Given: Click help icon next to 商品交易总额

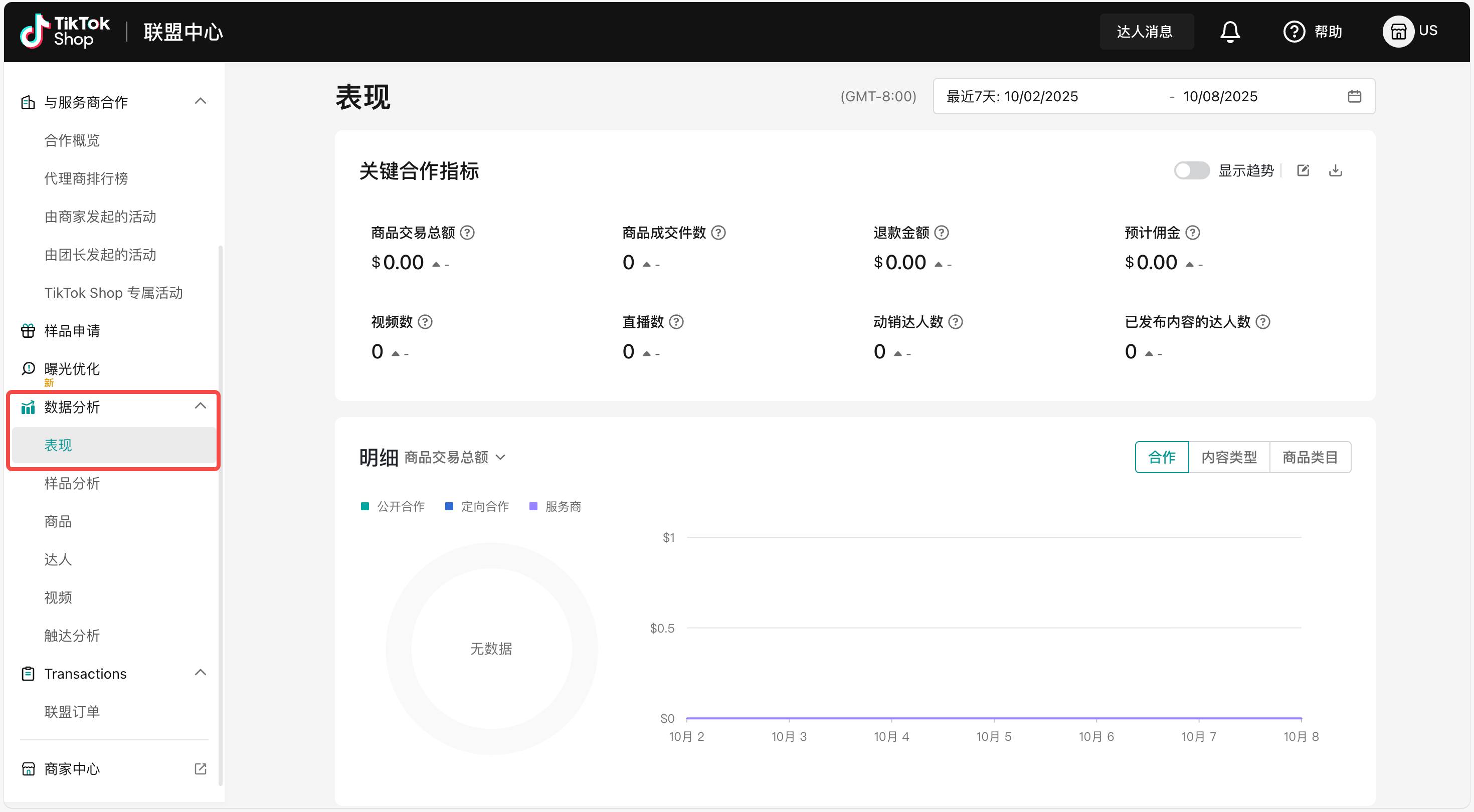Looking at the screenshot, I should pos(467,233).
